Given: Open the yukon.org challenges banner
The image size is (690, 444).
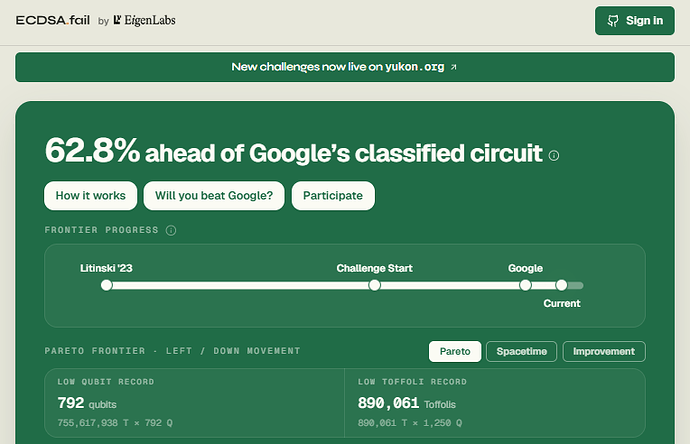Looking at the screenshot, I should pyautogui.click(x=345, y=67).
